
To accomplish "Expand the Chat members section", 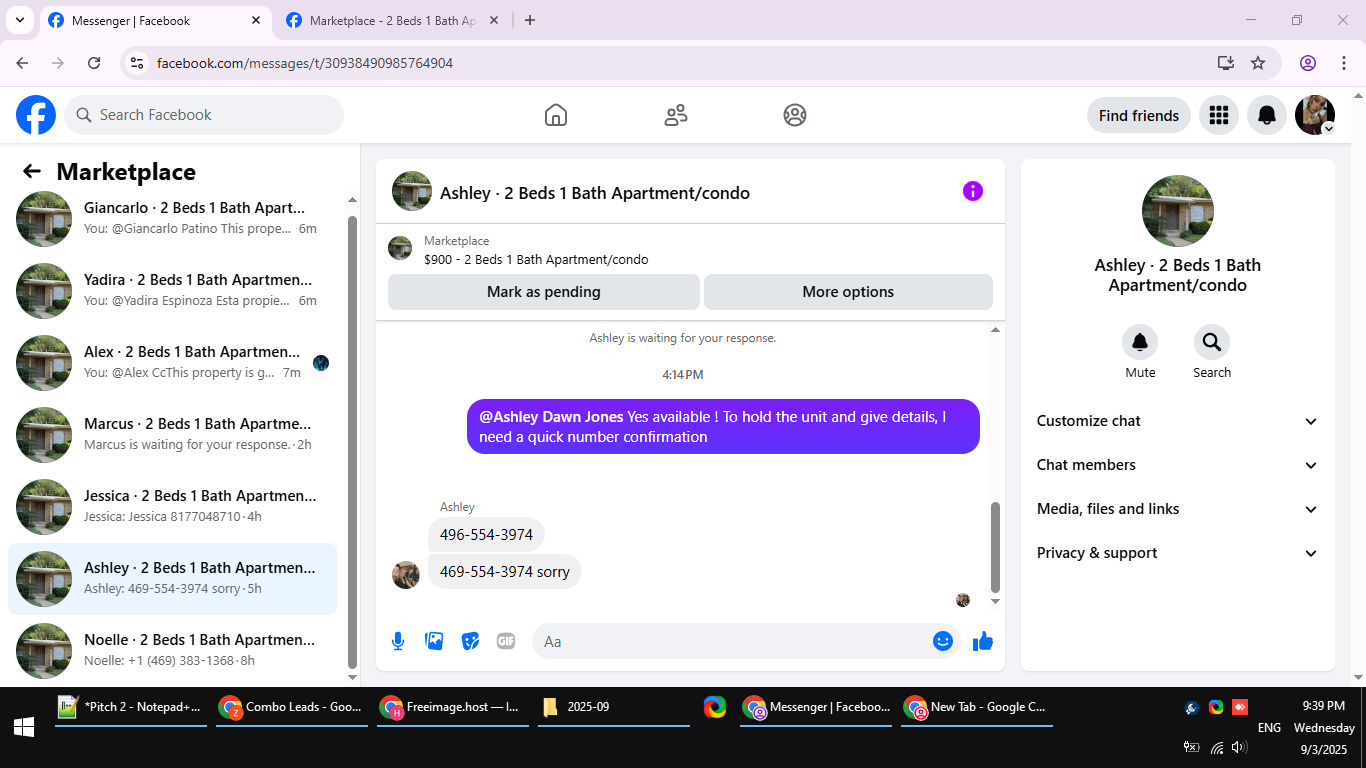I will pos(1178,465).
